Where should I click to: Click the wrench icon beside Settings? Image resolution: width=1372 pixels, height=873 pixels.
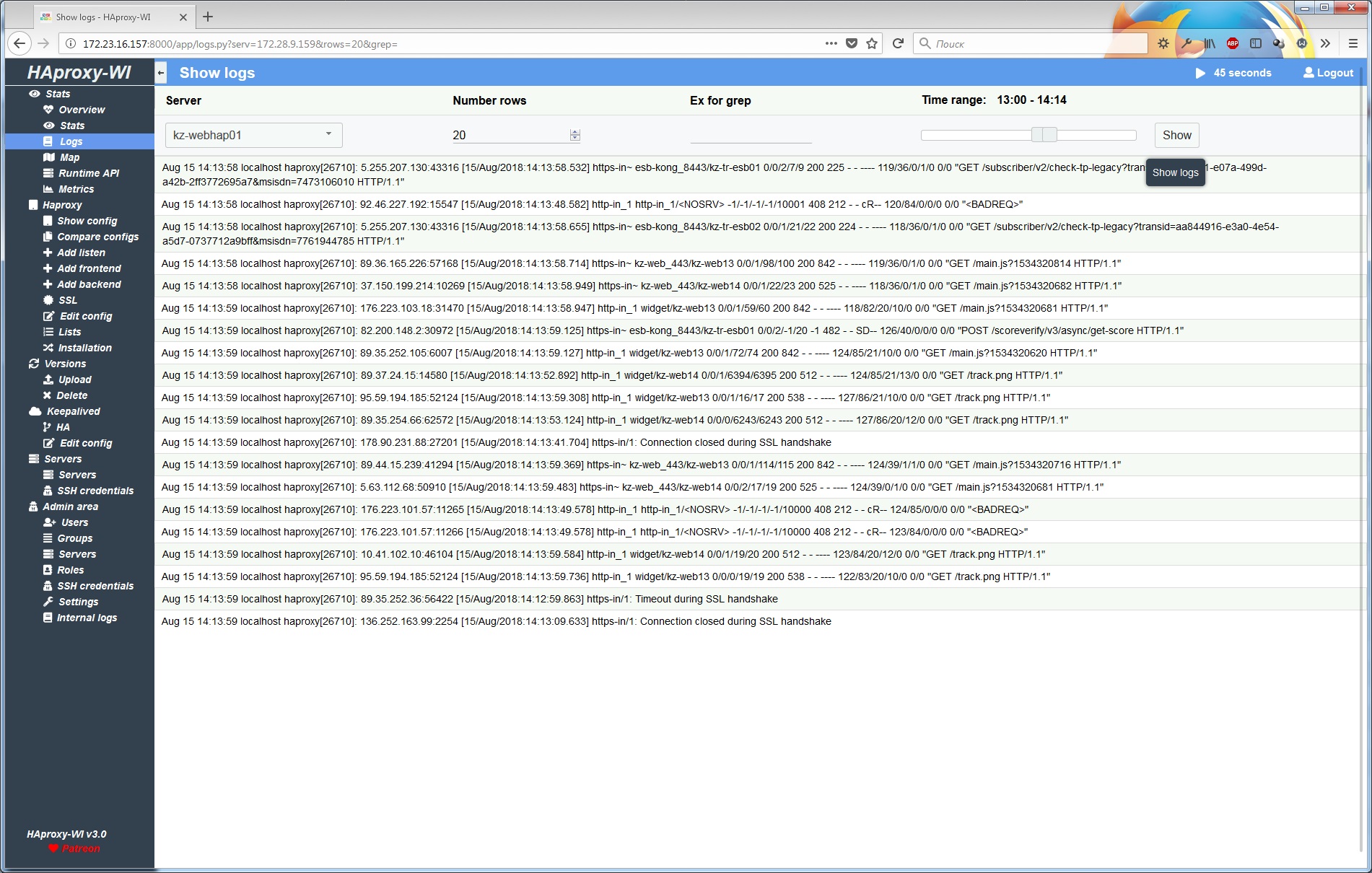click(48, 602)
